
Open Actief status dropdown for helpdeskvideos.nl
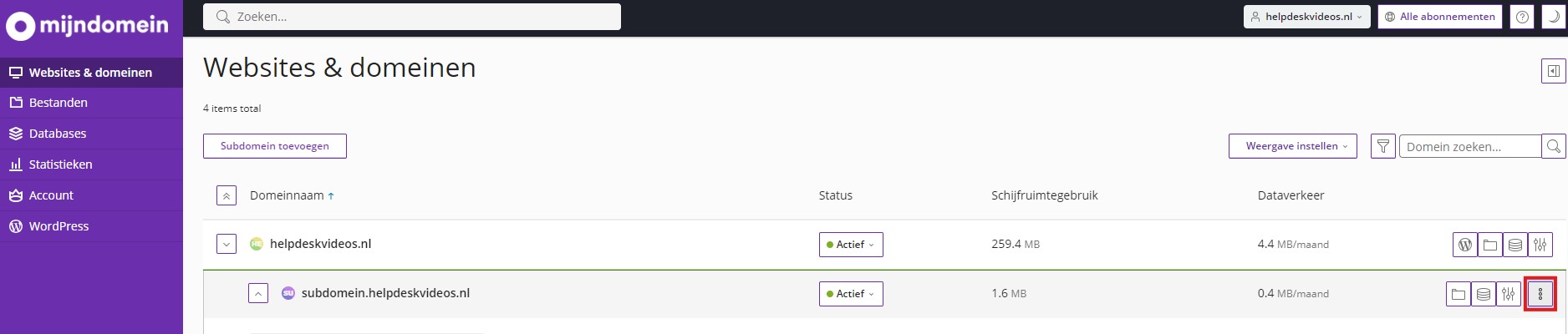tap(850, 245)
